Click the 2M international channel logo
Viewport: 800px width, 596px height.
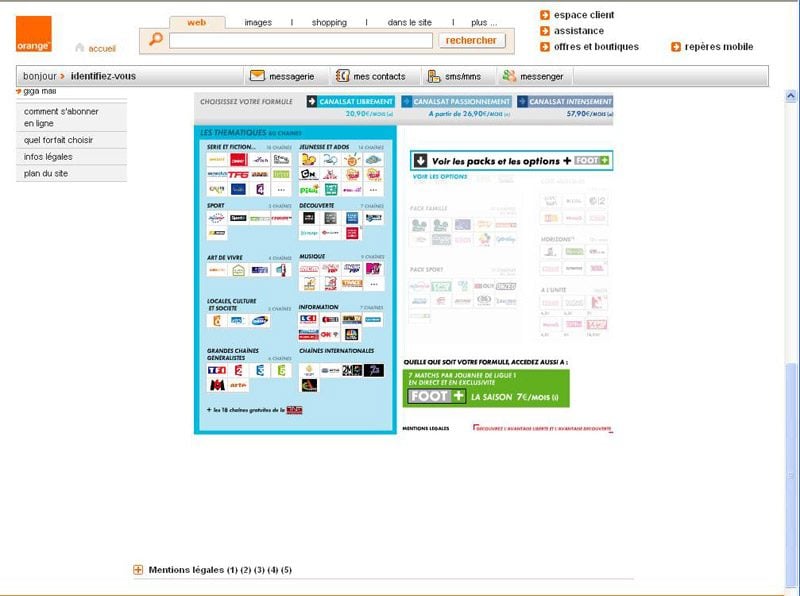(352, 370)
